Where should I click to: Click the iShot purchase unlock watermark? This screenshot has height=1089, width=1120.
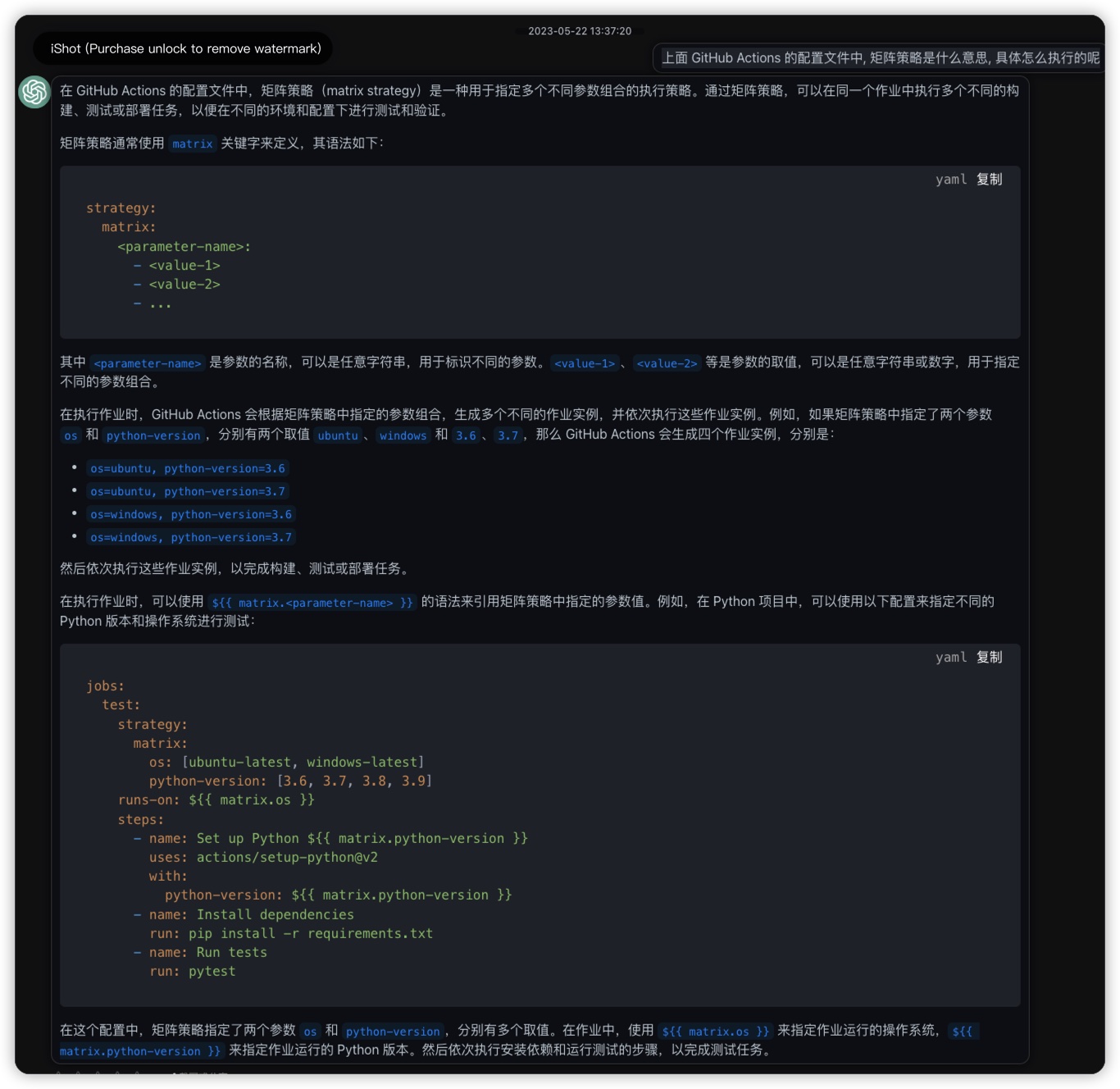tap(185, 48)
